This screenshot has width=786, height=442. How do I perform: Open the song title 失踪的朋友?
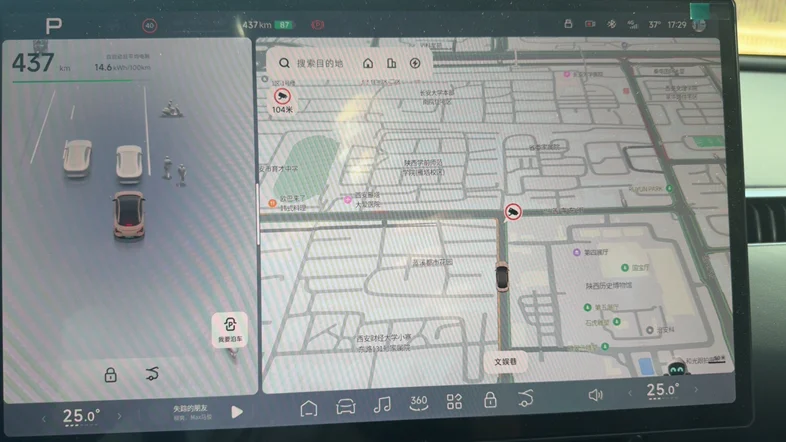pos(190,408)
